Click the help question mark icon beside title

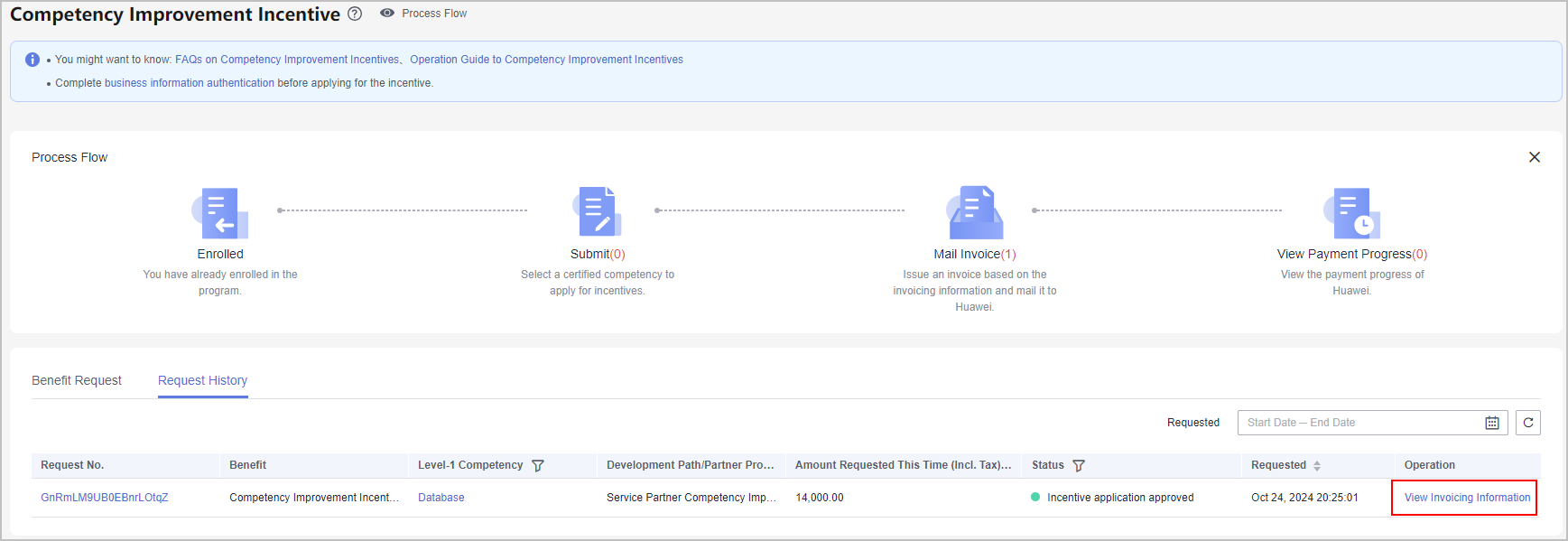pos(355,14)
